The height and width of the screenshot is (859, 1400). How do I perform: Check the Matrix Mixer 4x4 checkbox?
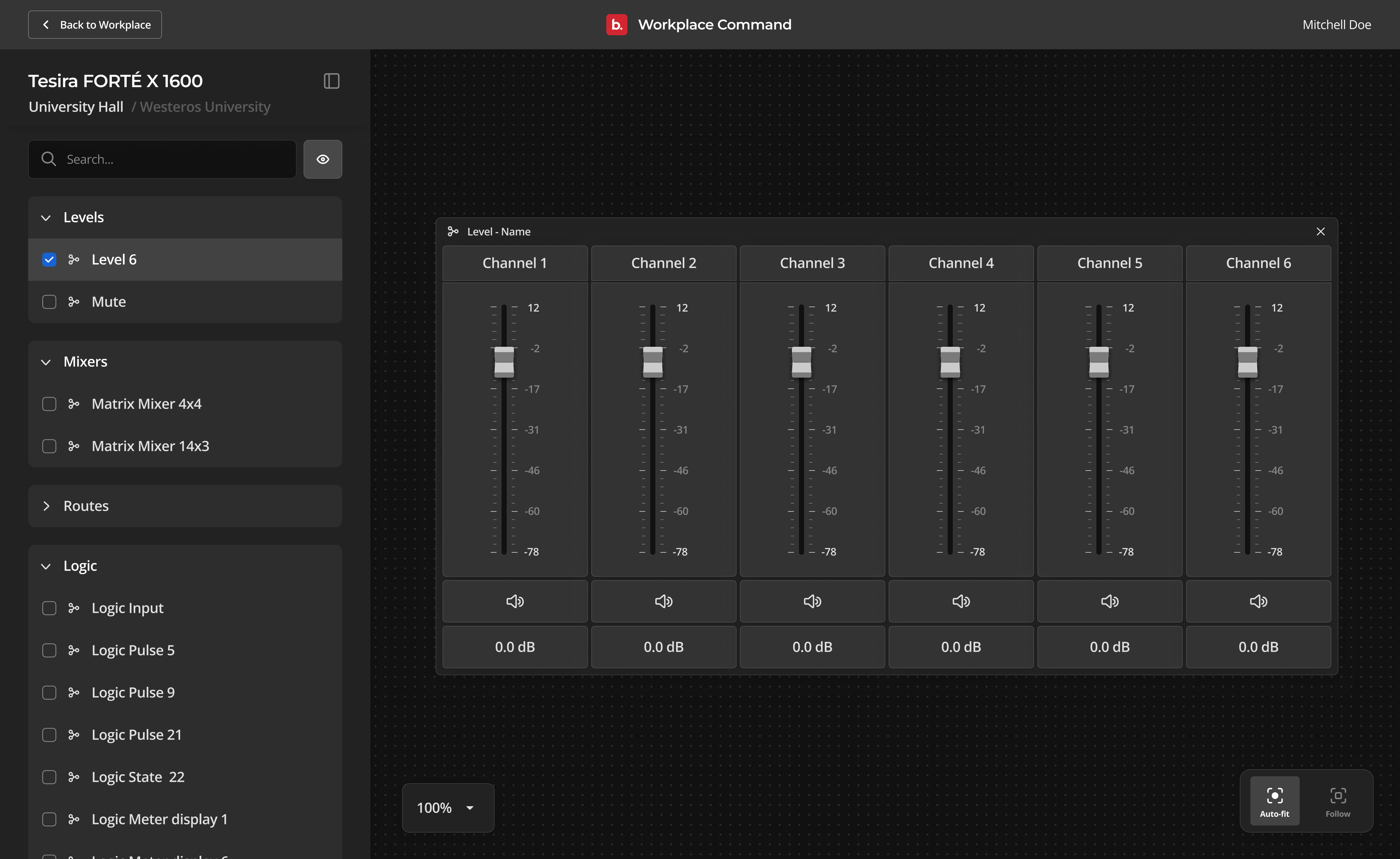50,404
